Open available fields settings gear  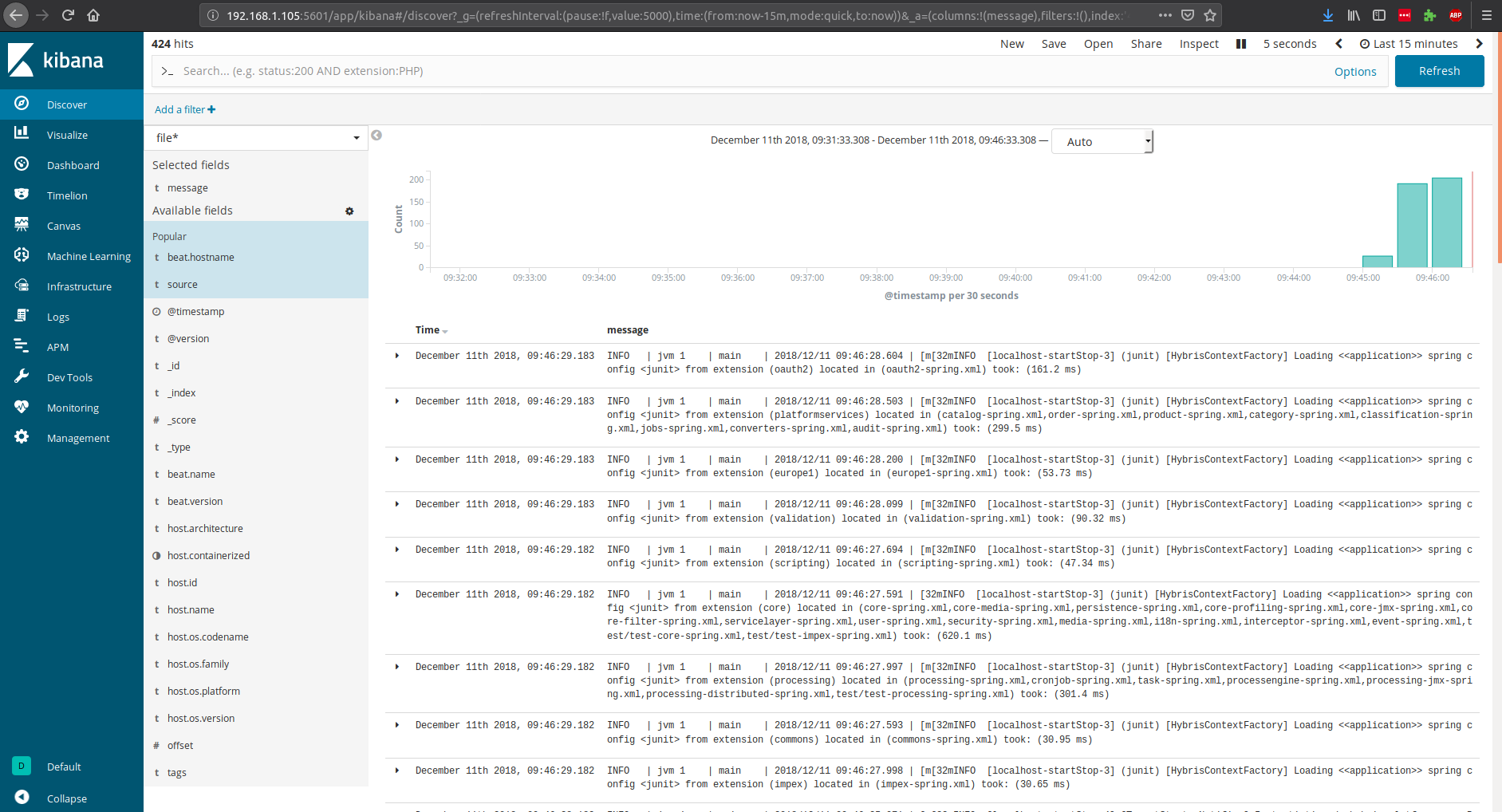(x=349, y=211)
